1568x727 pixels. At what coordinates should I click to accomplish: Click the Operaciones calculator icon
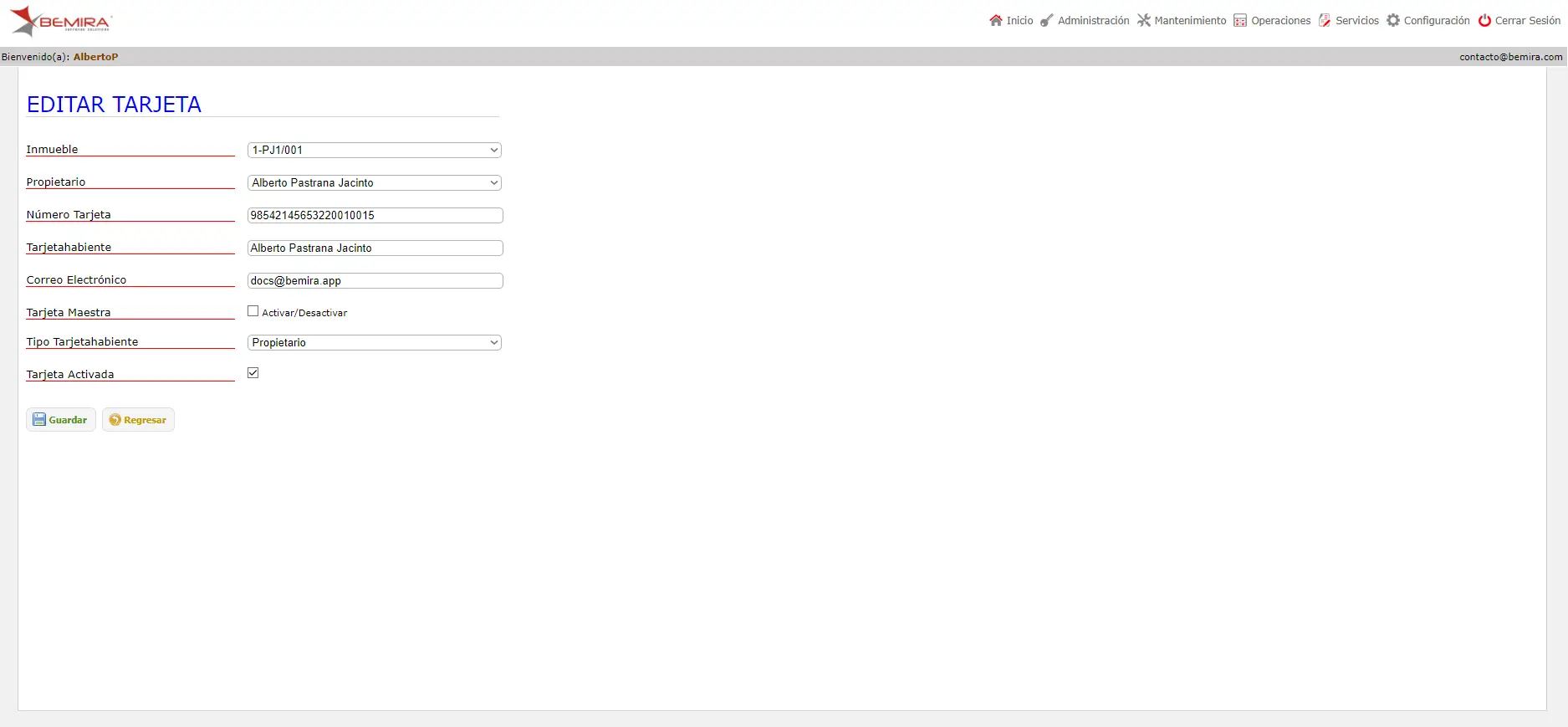(1240, 21)
